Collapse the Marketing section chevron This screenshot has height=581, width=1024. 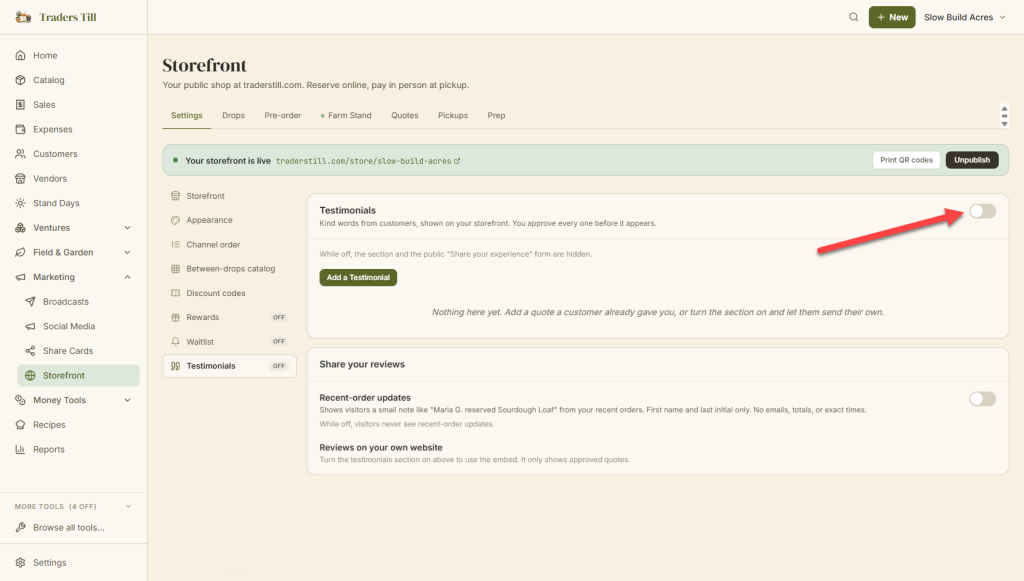coord(127,277)
